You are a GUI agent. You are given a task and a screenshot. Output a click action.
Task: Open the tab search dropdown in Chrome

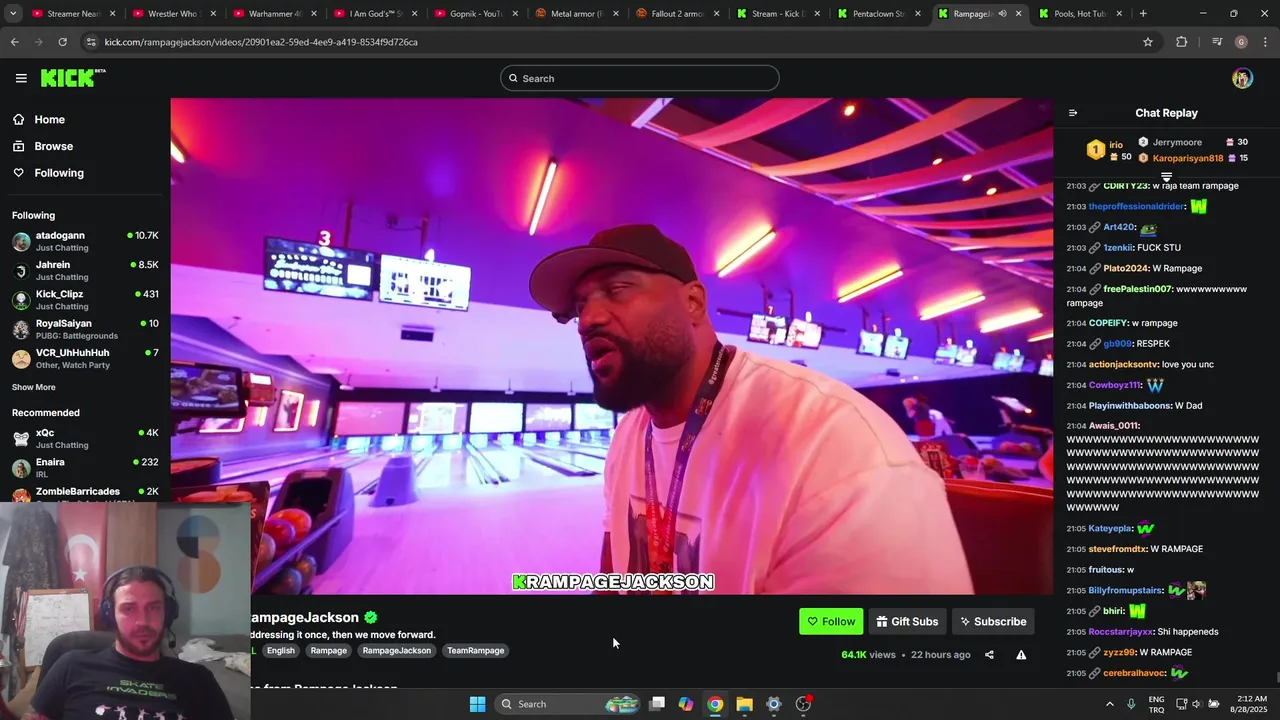click(15, 14)
